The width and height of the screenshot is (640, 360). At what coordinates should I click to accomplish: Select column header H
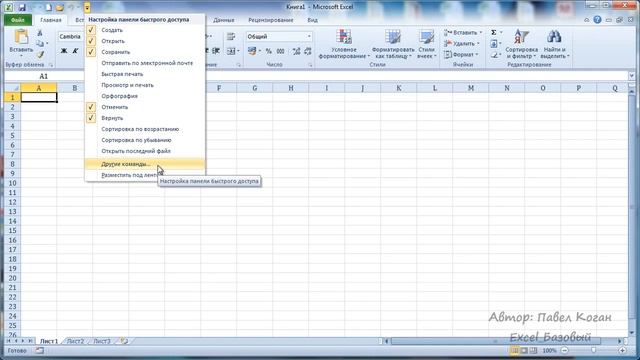291,88
